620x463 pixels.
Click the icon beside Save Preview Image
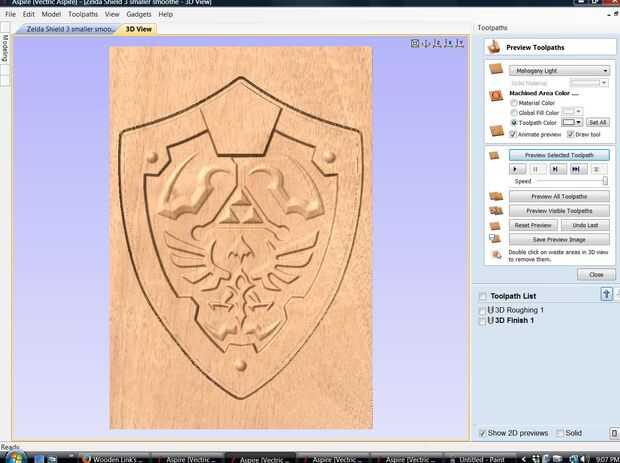click(495, 238)
